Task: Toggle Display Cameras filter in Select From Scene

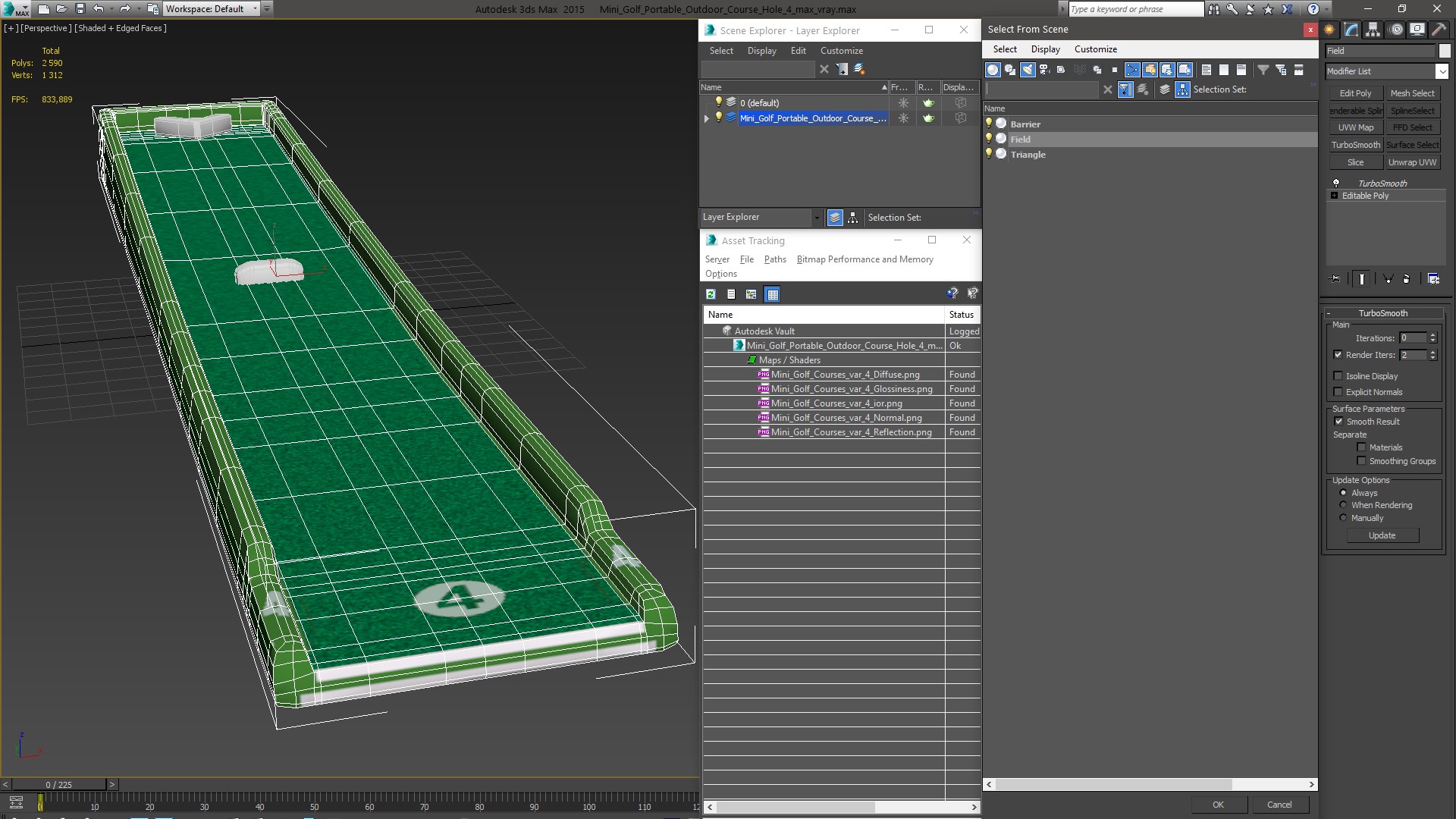Action: coord(1044,70)
